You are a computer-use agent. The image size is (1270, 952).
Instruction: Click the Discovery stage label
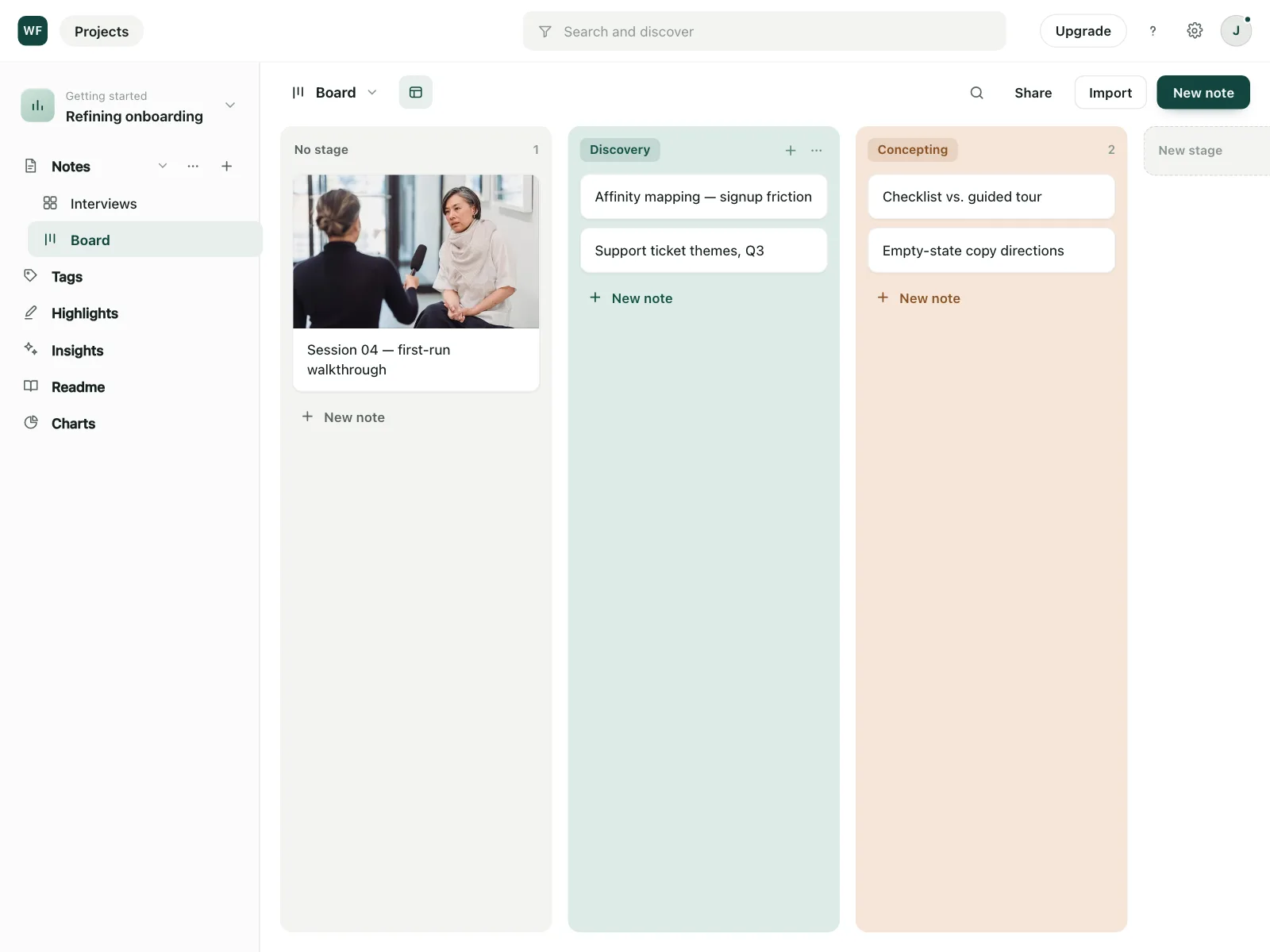click(620, 150)
